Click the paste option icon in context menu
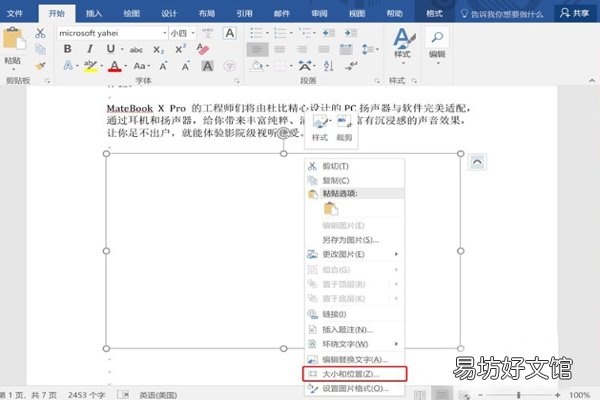 click(331, 209)
